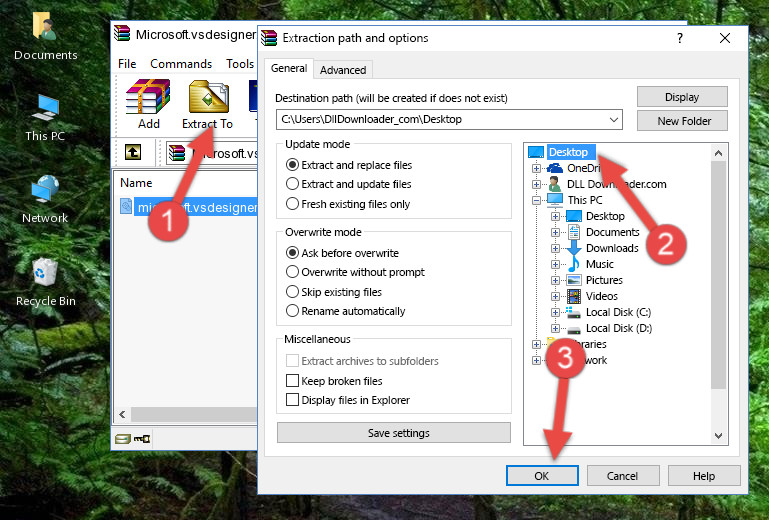Viewport: 769px width, 520px height.
Task: Open the File menu in WinRAR
Action: [127, 64]
